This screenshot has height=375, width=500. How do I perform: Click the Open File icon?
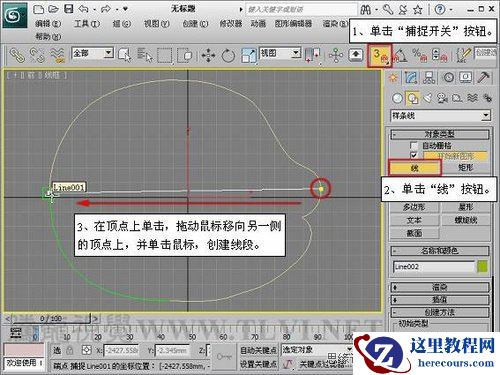[x=53, y=9]
